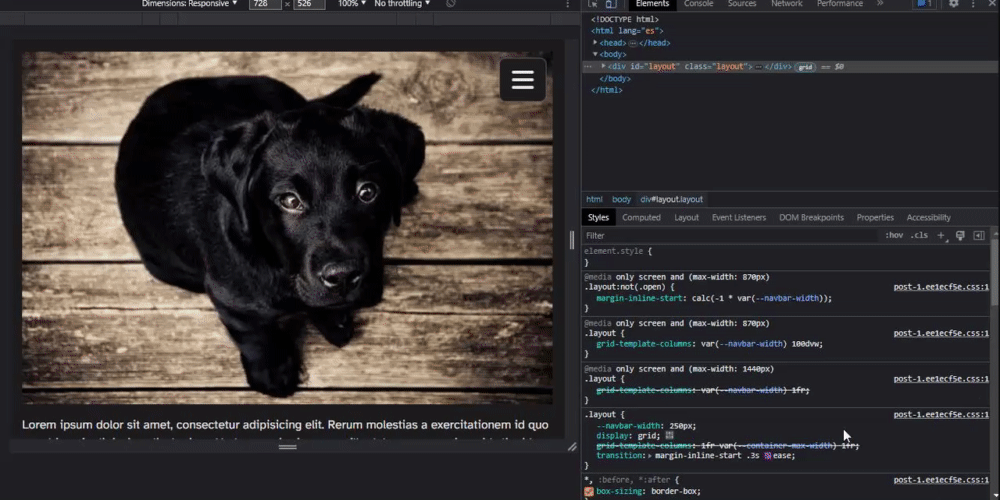The image size is (1000, 500).
Task: Click the new style rule plus icon
Action: pos(941,236)
